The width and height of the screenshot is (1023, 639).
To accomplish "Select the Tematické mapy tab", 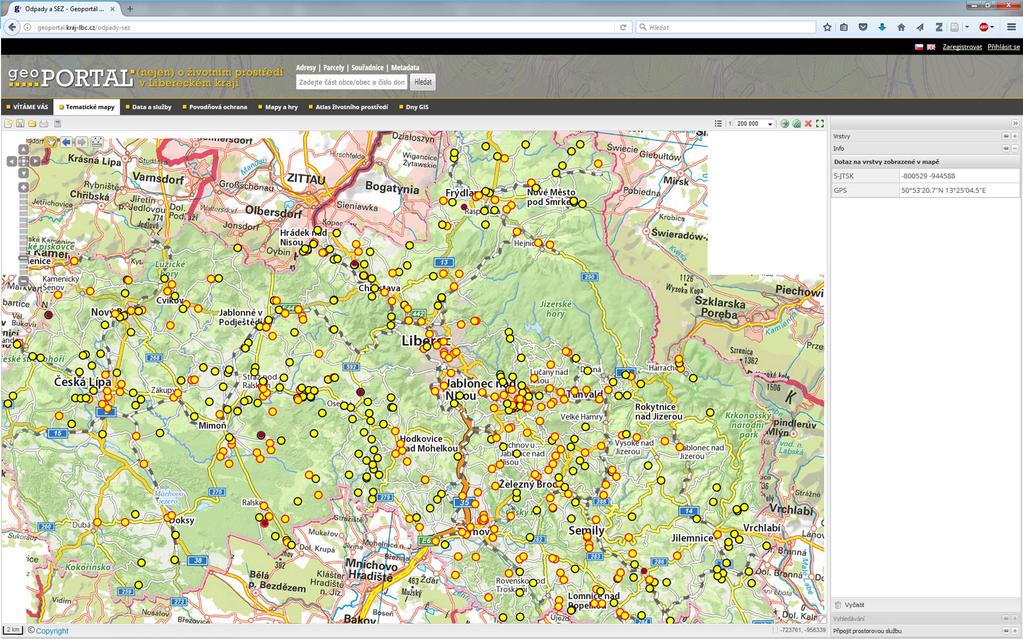I will coord(87,107).
